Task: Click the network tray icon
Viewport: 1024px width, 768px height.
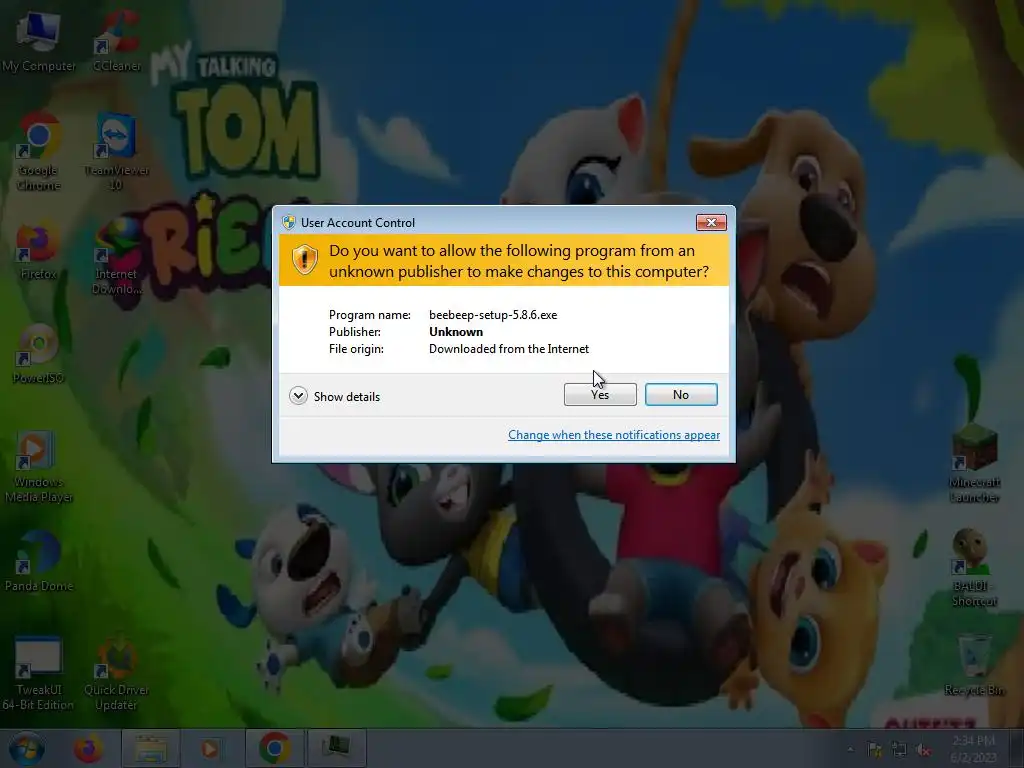Action: coord(899,750)
